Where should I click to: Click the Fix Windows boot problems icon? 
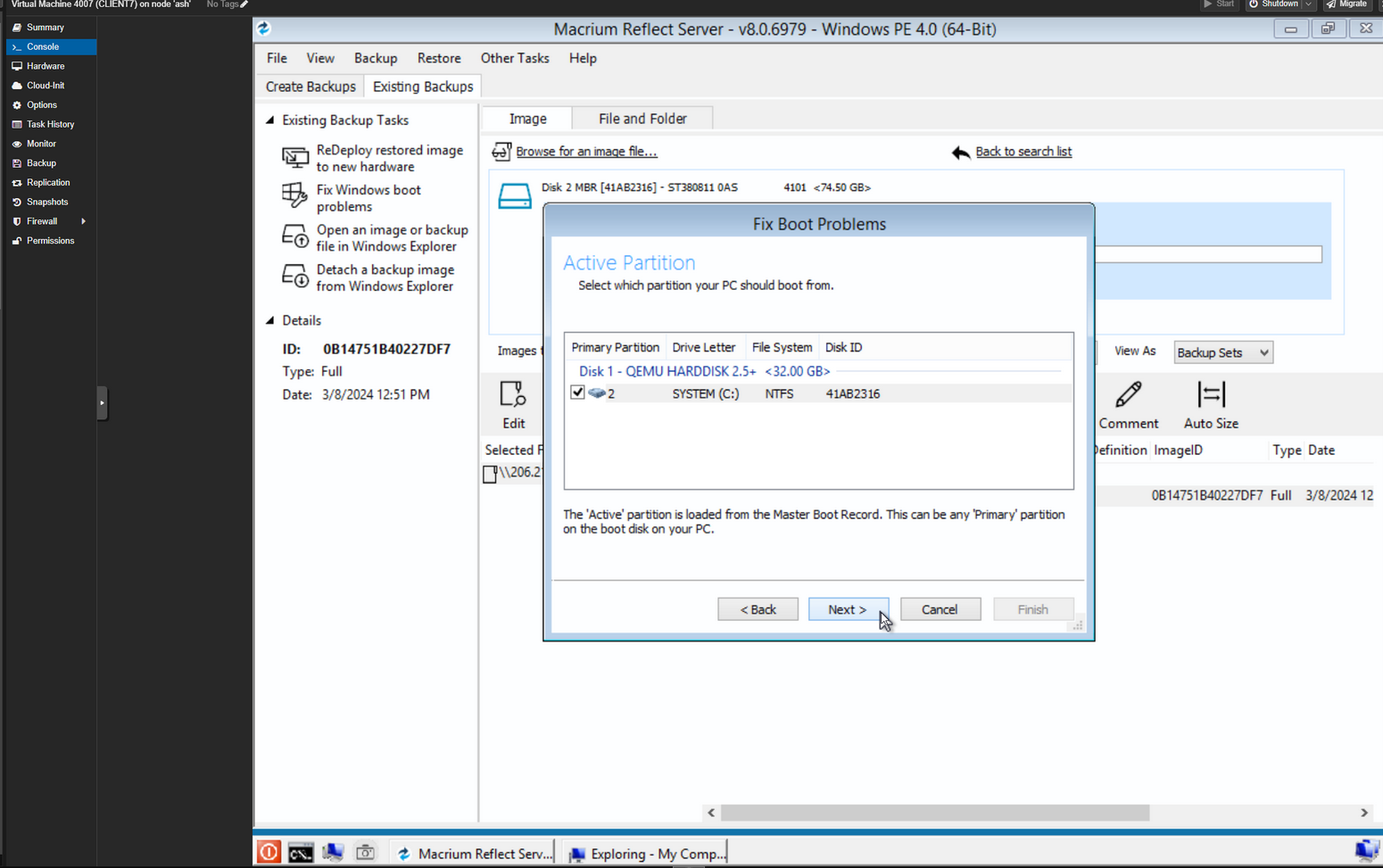click(294, 195)
